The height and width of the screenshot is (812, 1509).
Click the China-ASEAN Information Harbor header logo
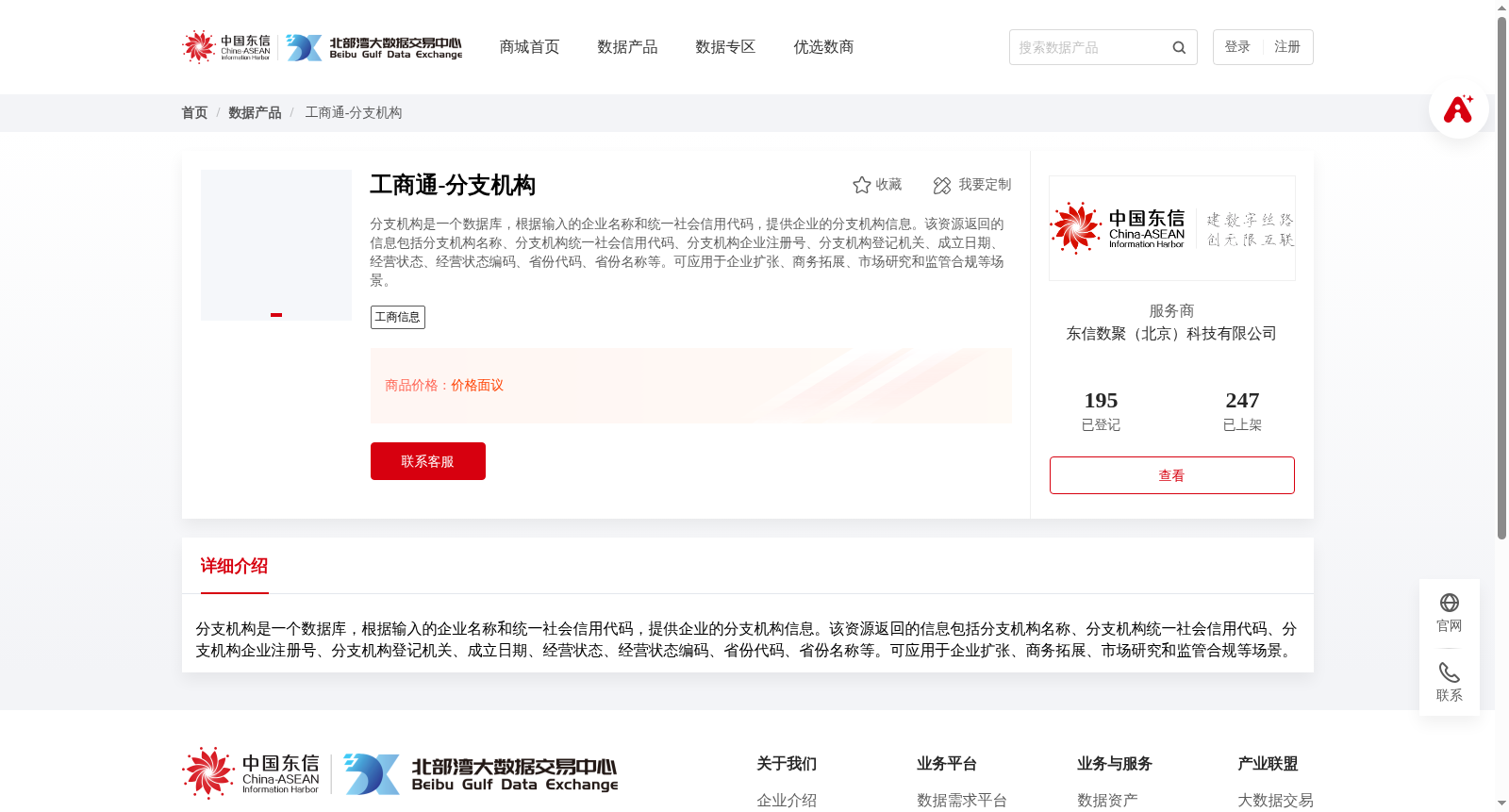click(x=226, y=47)
